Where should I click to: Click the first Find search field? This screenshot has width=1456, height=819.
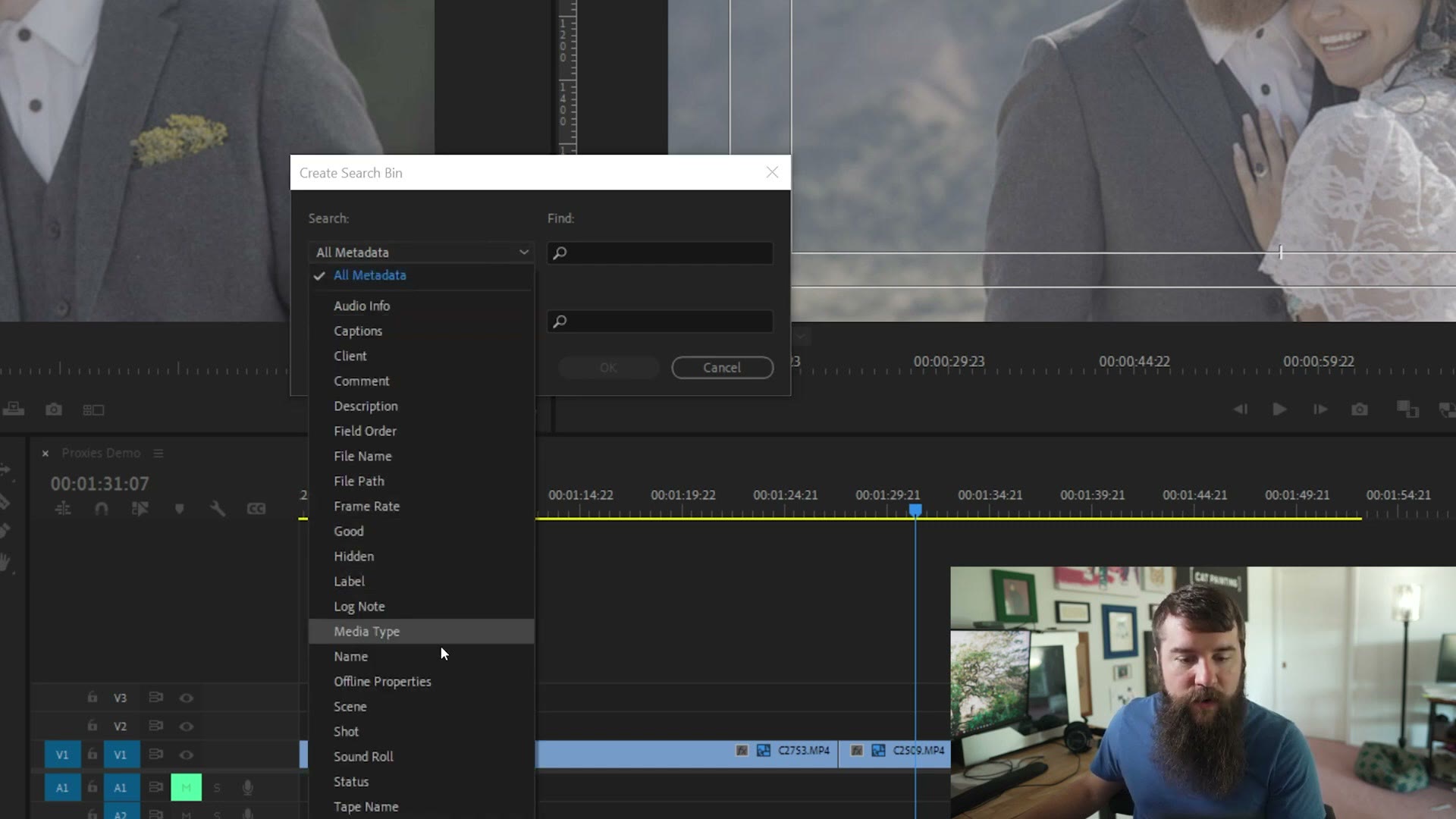pos(660,253)
